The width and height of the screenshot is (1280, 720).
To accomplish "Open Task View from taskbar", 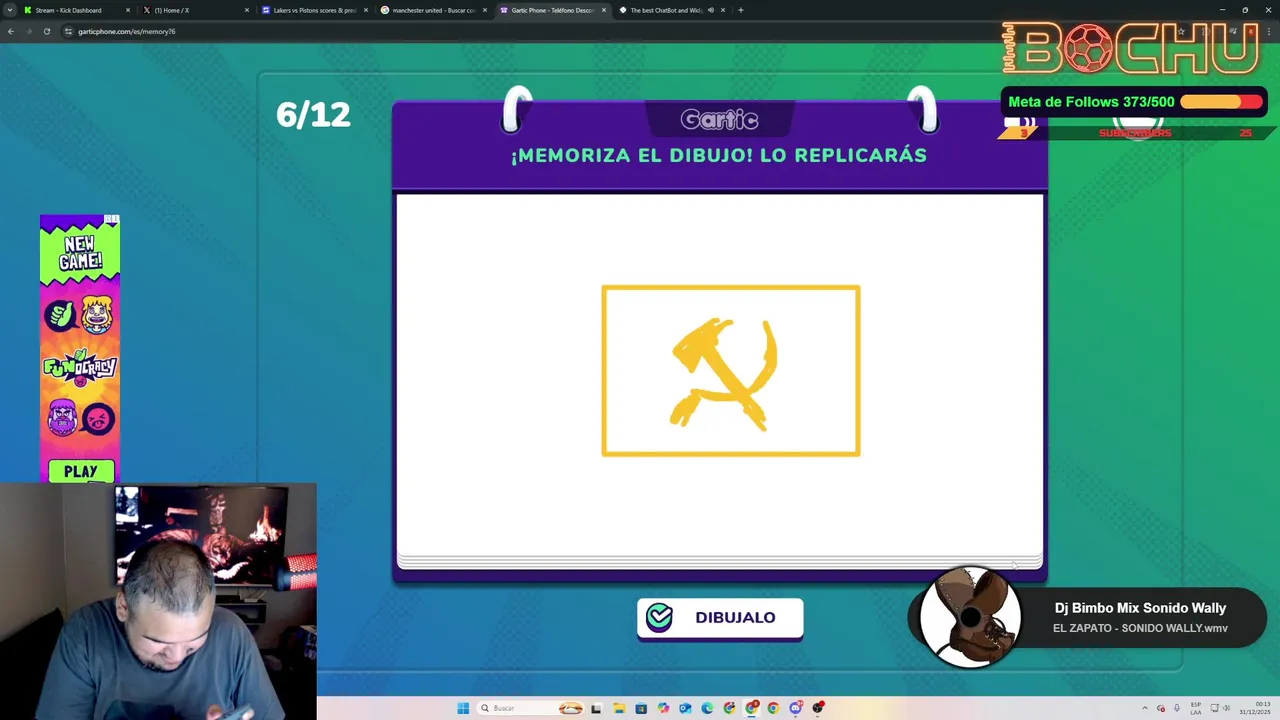I will click(596, 708).
